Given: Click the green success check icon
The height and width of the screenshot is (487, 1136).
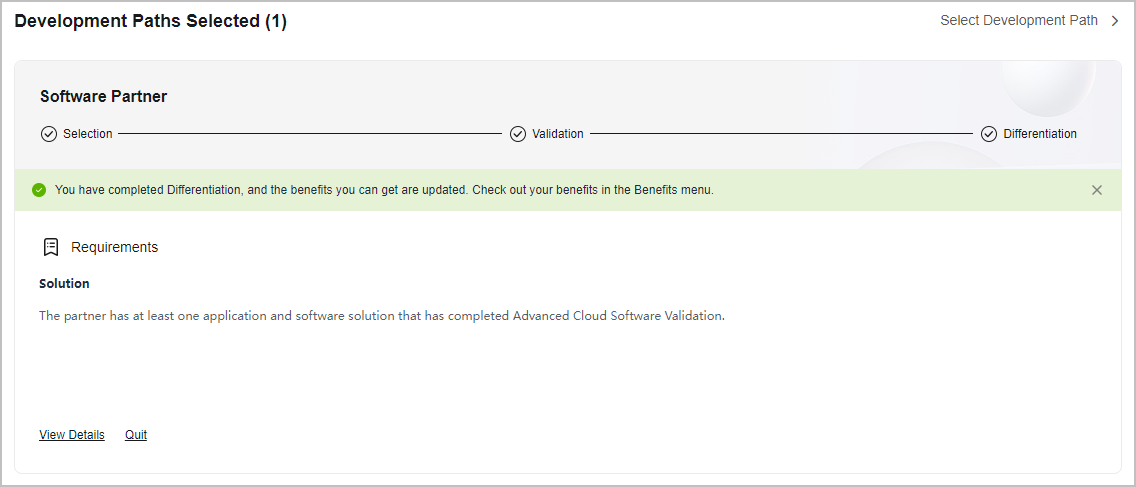Looking at the screenshot, I should coord(39,190).
